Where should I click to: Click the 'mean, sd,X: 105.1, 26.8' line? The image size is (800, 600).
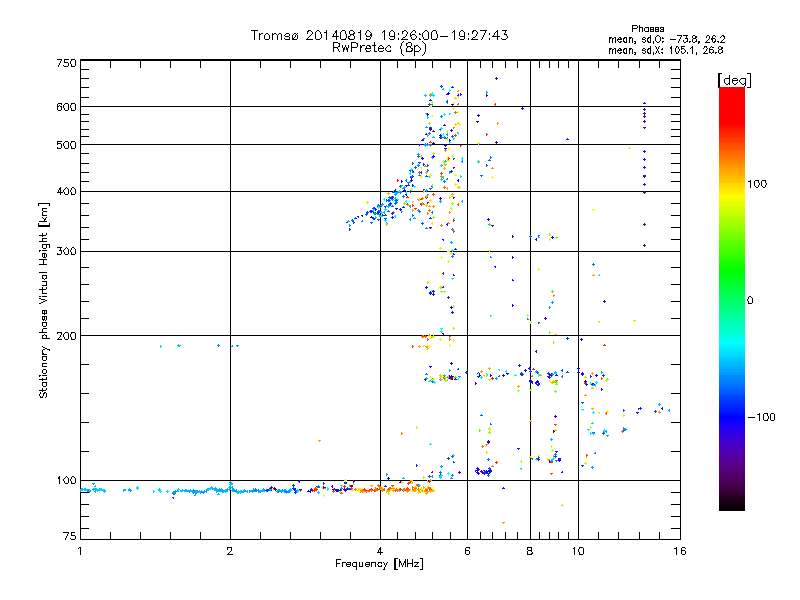tap(665, 50)
